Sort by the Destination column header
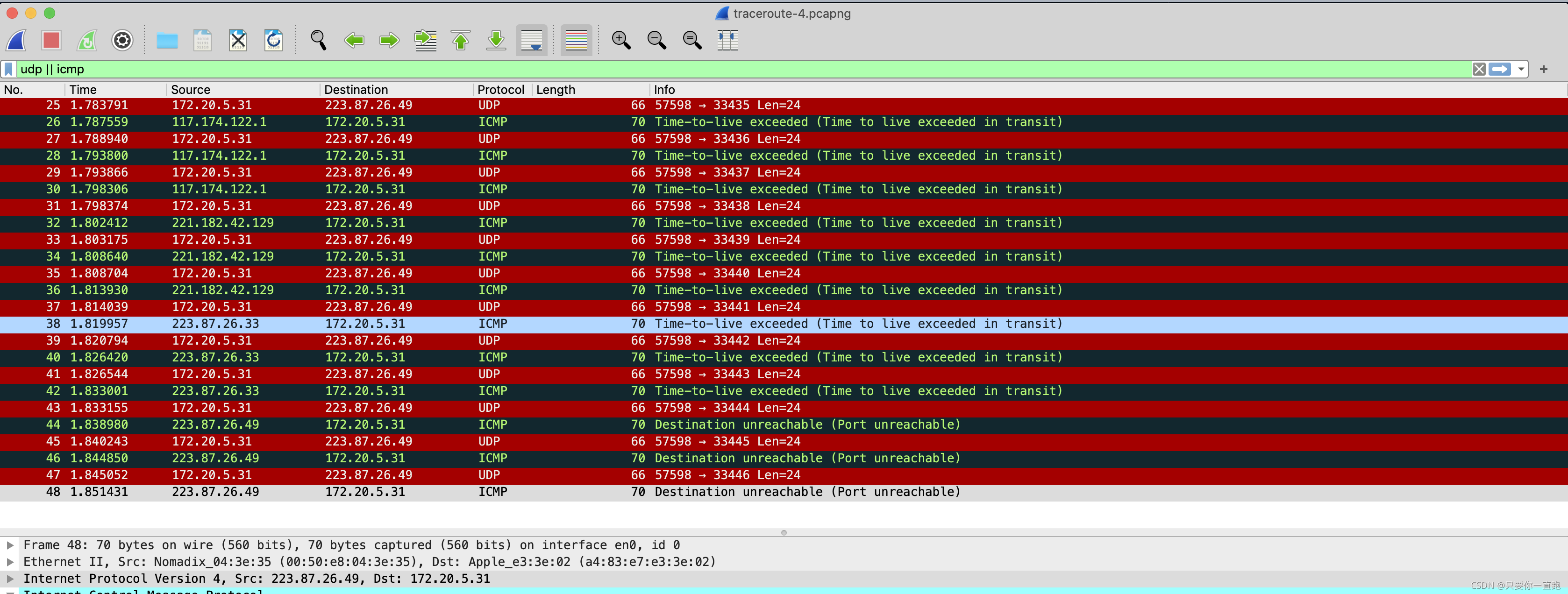Image resolution: width=1568 pixels, height=594 pixels. tap(396, 90)
